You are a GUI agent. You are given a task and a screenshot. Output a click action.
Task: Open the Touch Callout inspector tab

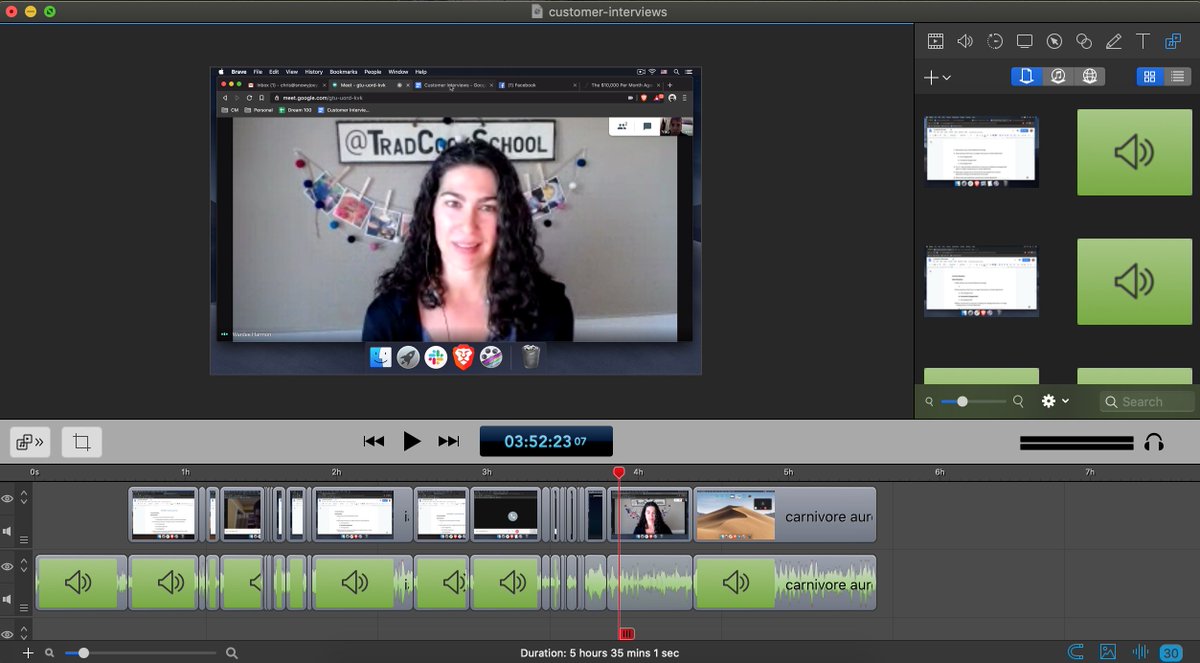(x=1084, y=41)
